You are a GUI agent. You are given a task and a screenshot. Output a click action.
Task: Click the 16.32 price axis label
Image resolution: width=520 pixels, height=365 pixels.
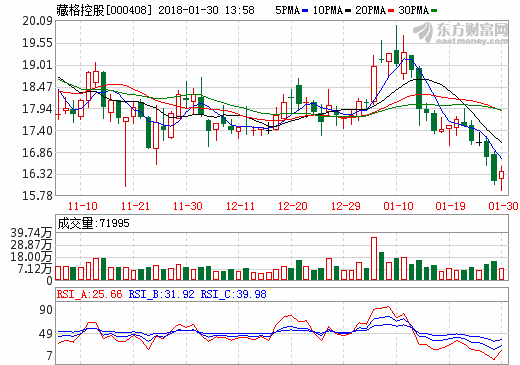coord(37,174)
